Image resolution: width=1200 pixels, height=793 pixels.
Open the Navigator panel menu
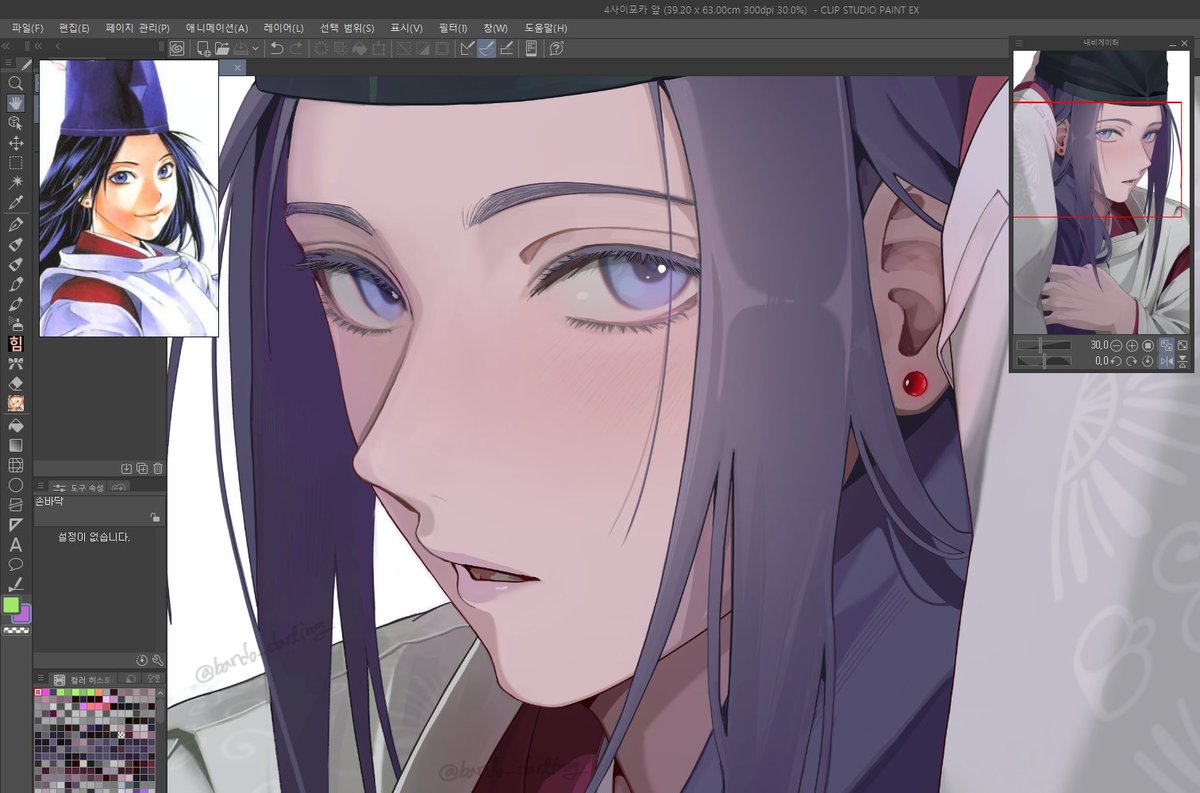click(1019, 43)
